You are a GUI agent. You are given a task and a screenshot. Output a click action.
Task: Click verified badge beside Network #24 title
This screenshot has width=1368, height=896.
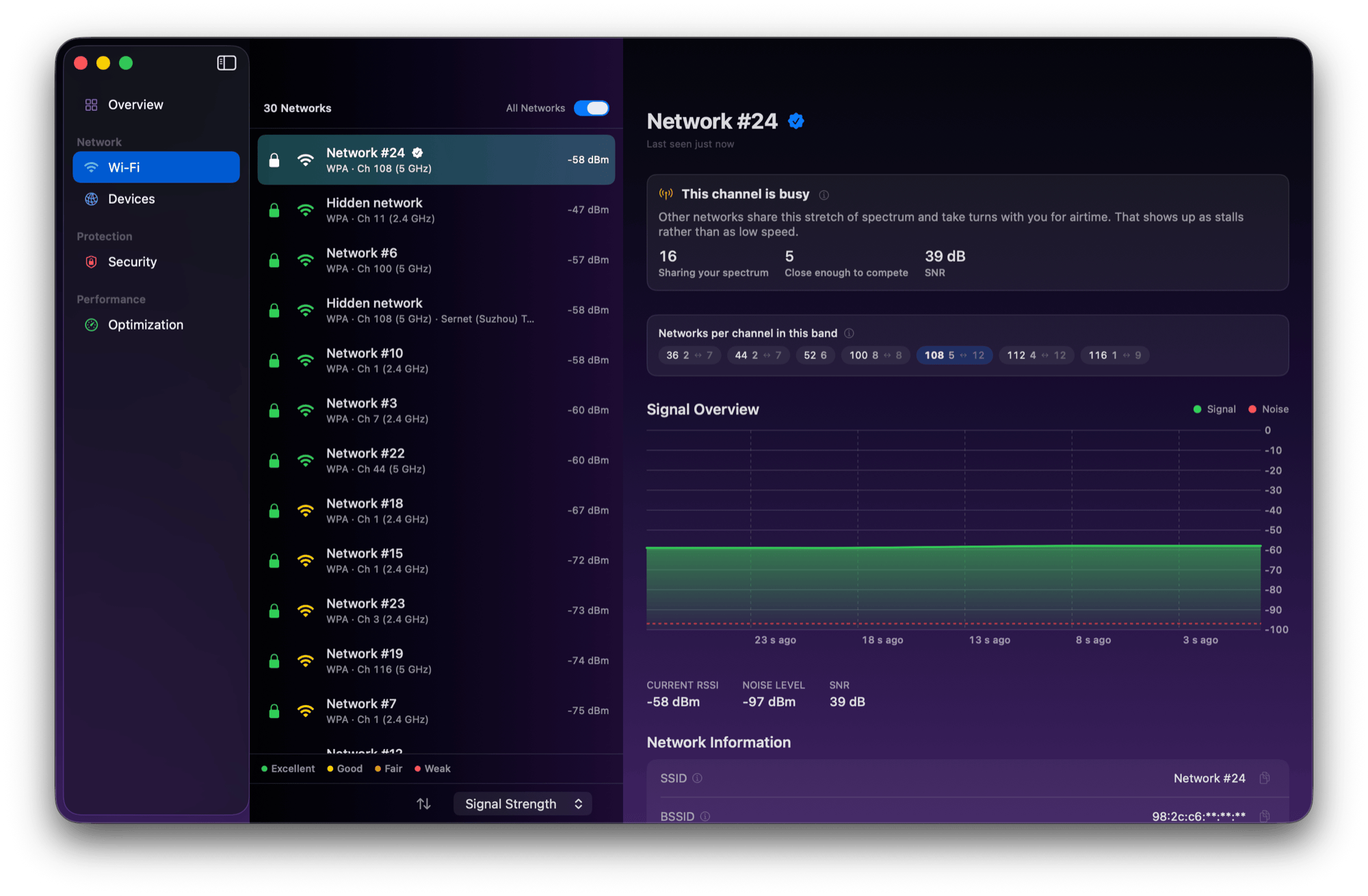(796, 121)
